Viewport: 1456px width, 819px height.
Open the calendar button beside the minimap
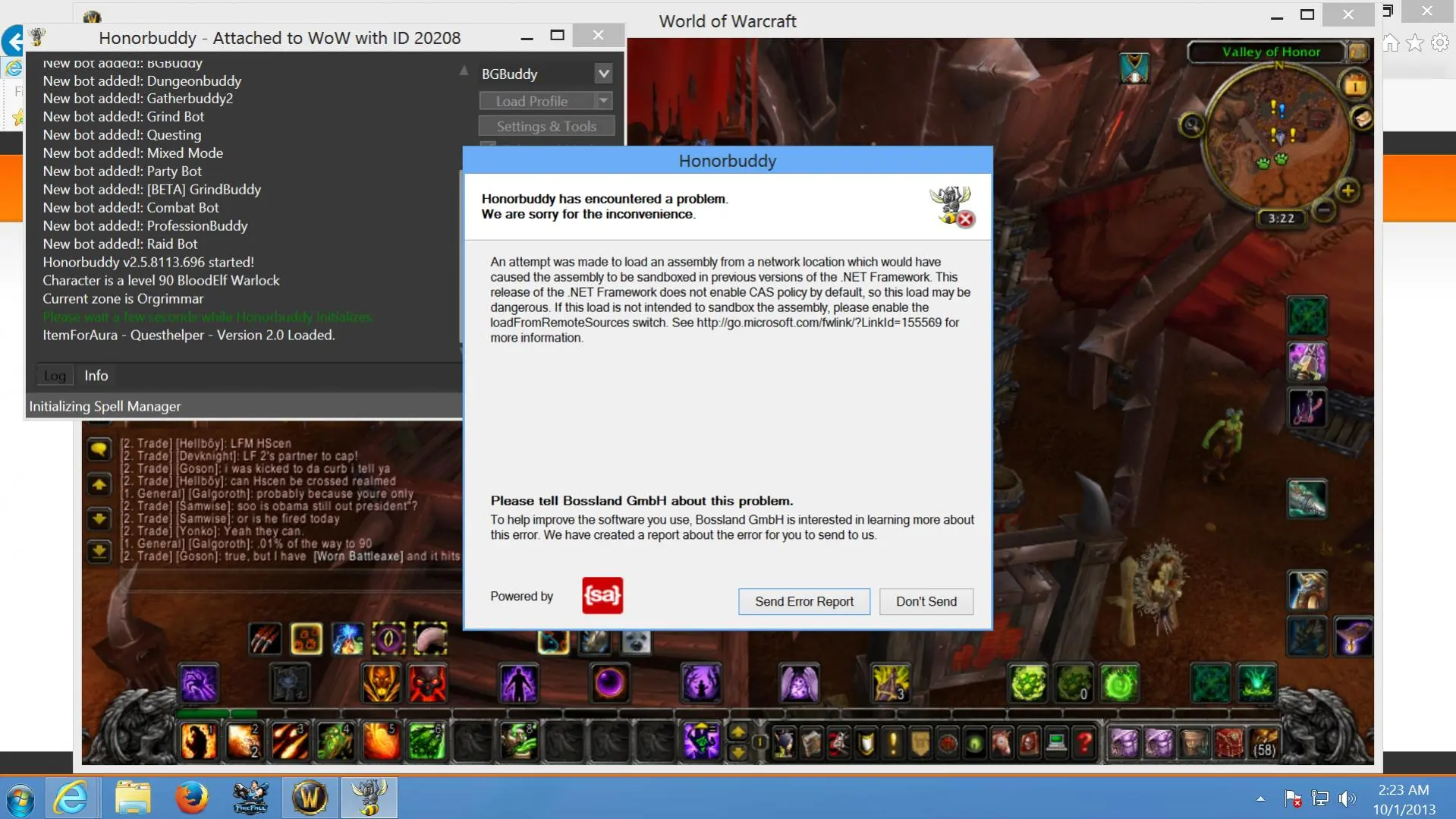pyautogui.click(x=1355, y=85)
